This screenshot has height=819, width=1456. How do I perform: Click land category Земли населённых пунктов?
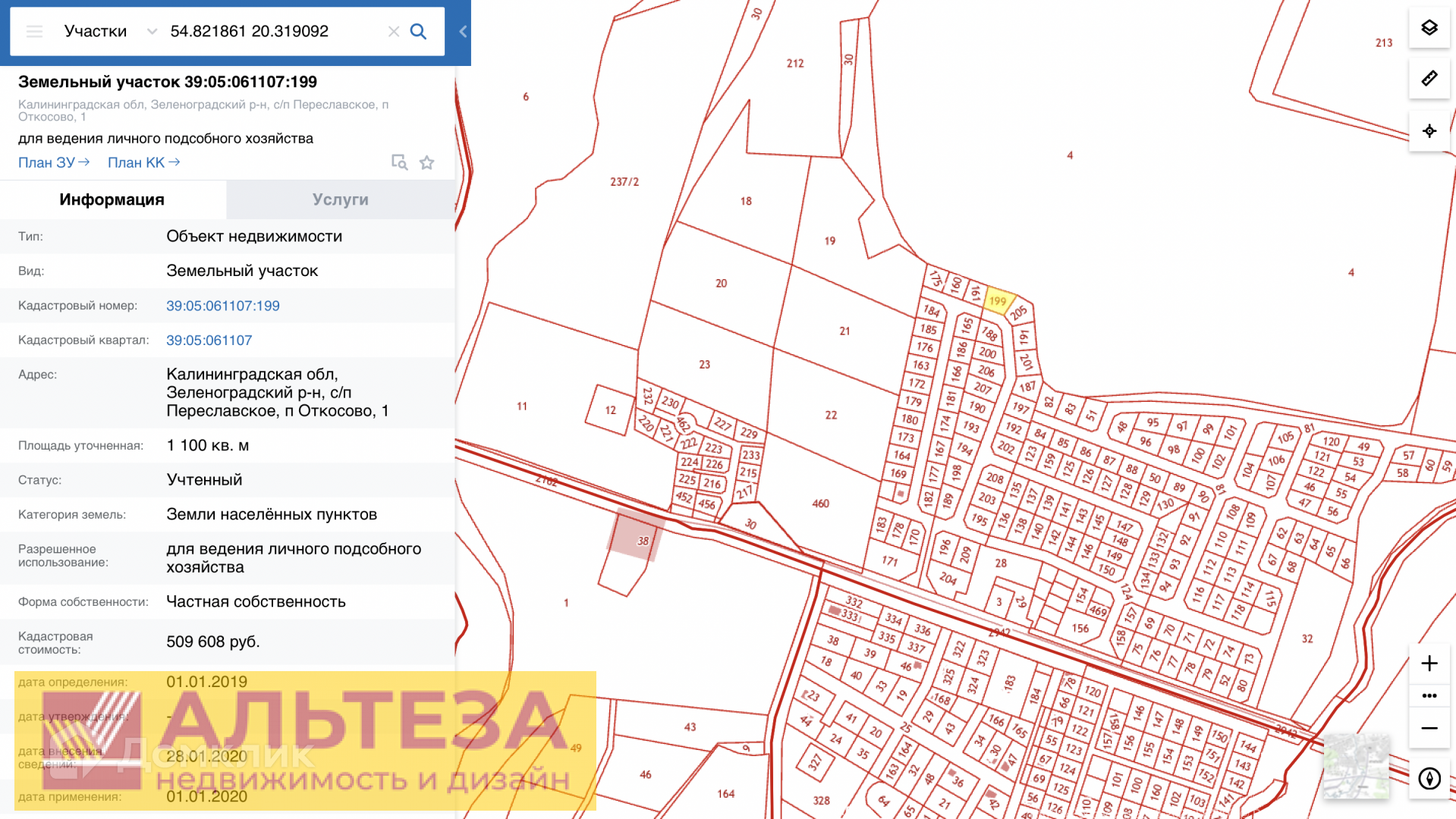tap(272, 514)
